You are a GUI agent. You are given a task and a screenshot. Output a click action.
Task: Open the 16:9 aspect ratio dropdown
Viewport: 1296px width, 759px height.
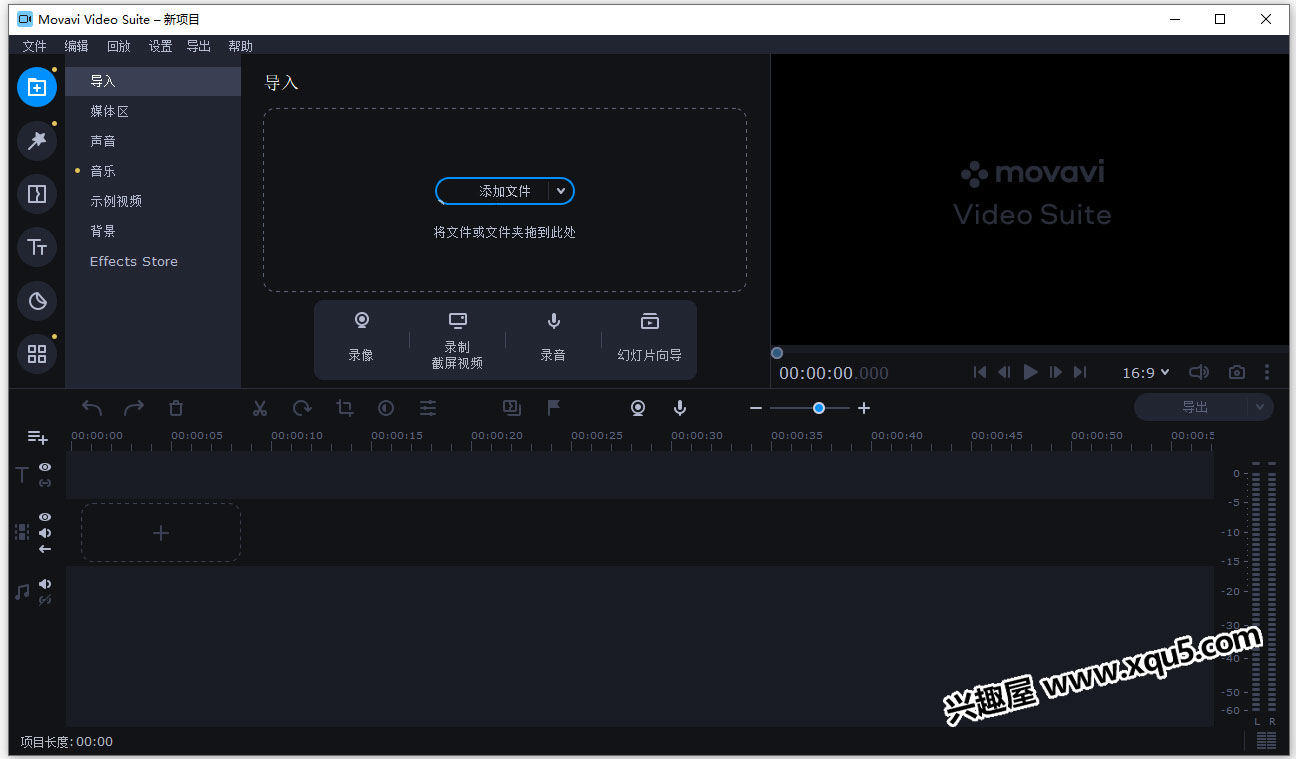coord(1145,373)
